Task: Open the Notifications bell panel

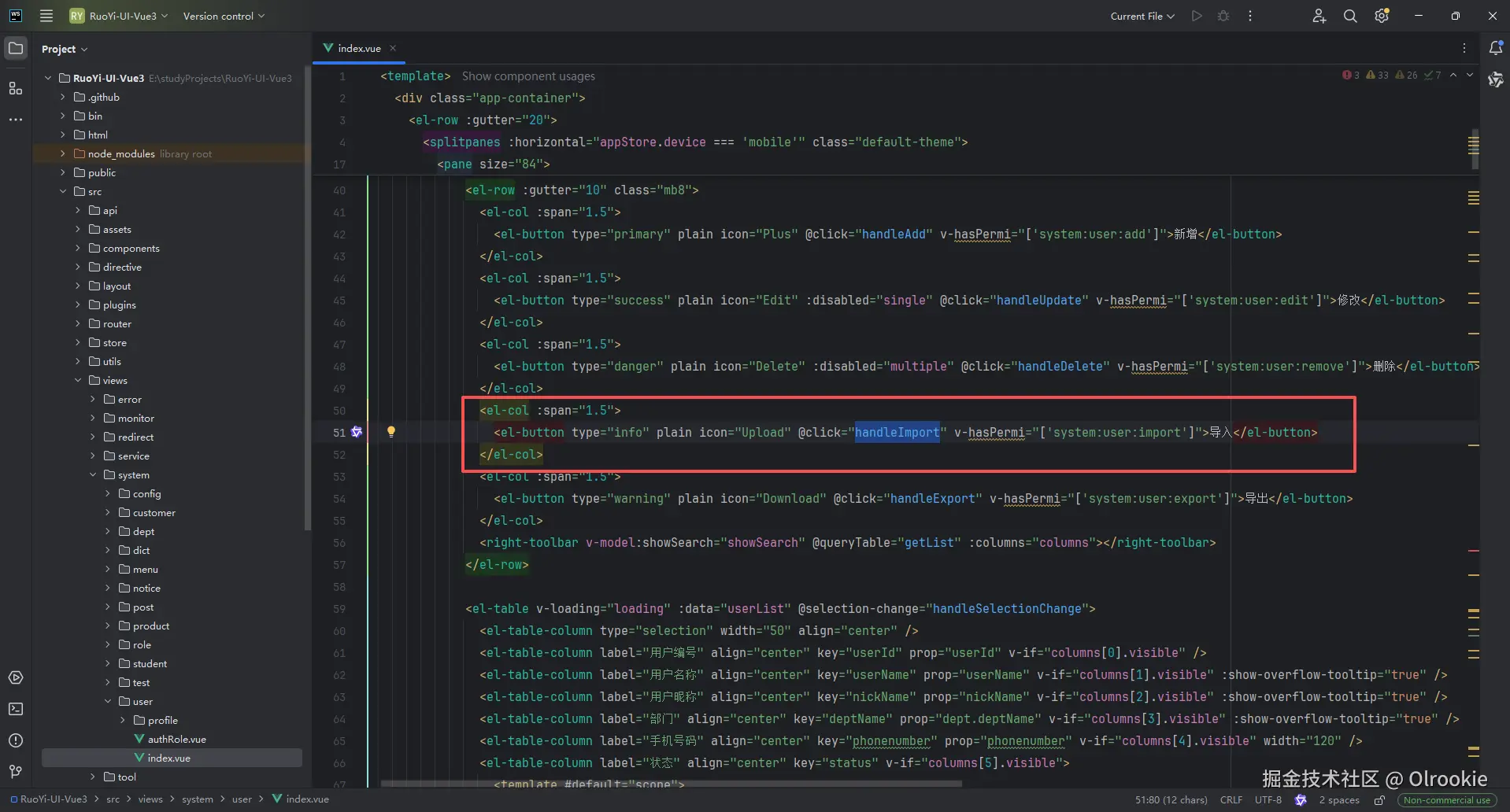Action: pos(1495,48)
